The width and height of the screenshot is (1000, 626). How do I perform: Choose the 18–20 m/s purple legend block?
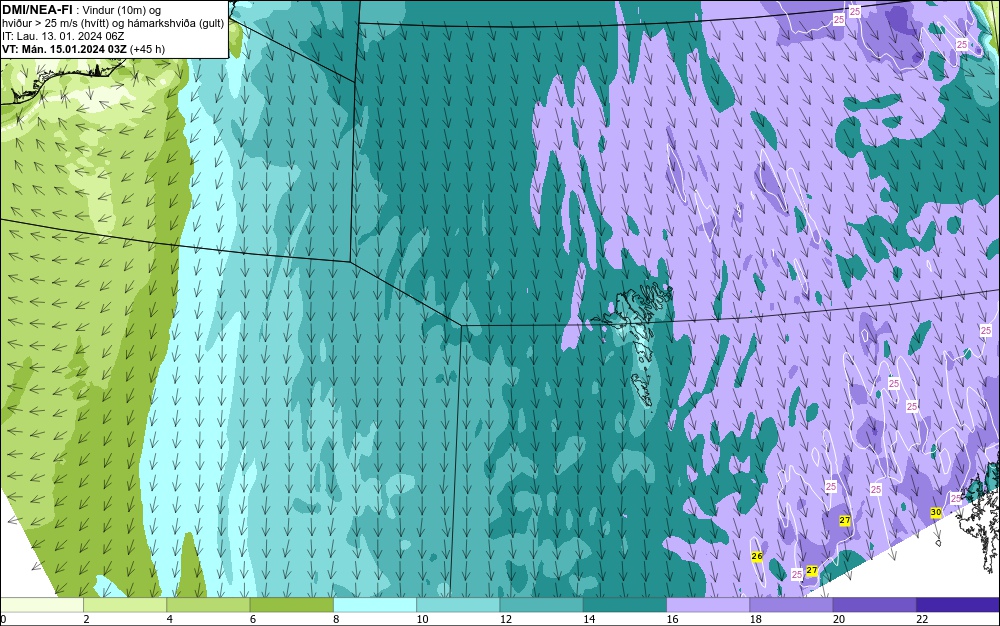pos(791,605)
